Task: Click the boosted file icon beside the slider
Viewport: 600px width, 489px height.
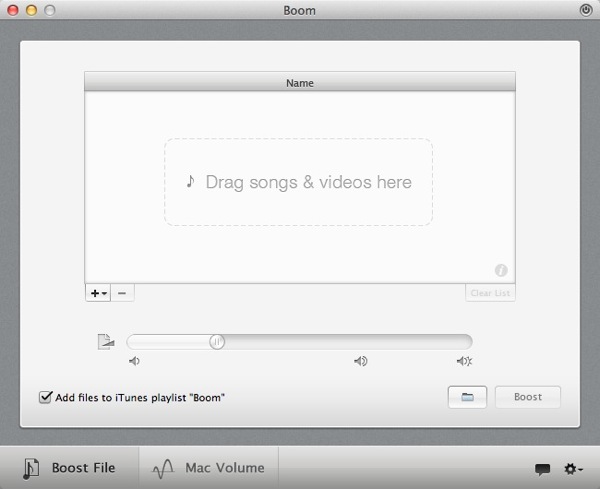Action: point(106,342)
